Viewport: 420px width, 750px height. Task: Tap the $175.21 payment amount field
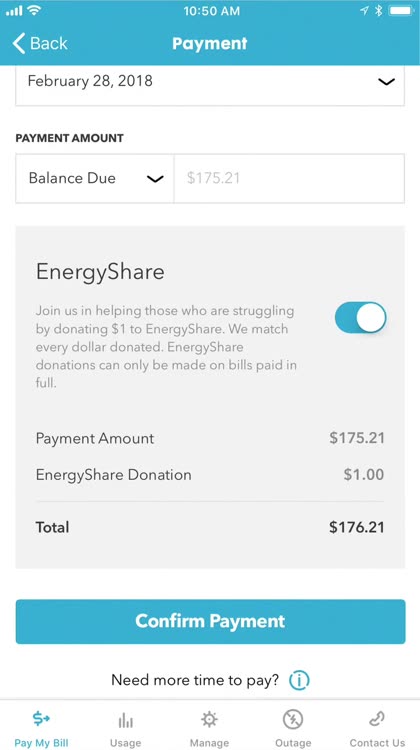[289, 178]
